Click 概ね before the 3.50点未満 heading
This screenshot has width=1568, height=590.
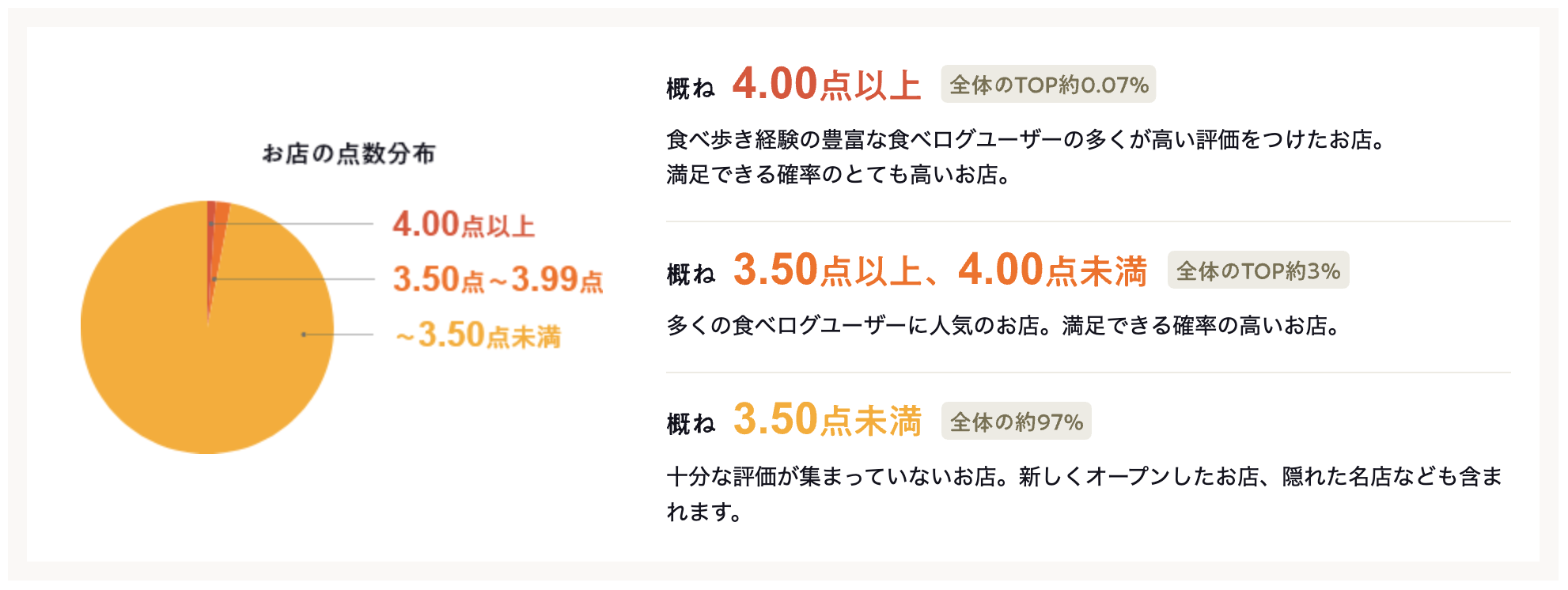click(x=691, y=424)
